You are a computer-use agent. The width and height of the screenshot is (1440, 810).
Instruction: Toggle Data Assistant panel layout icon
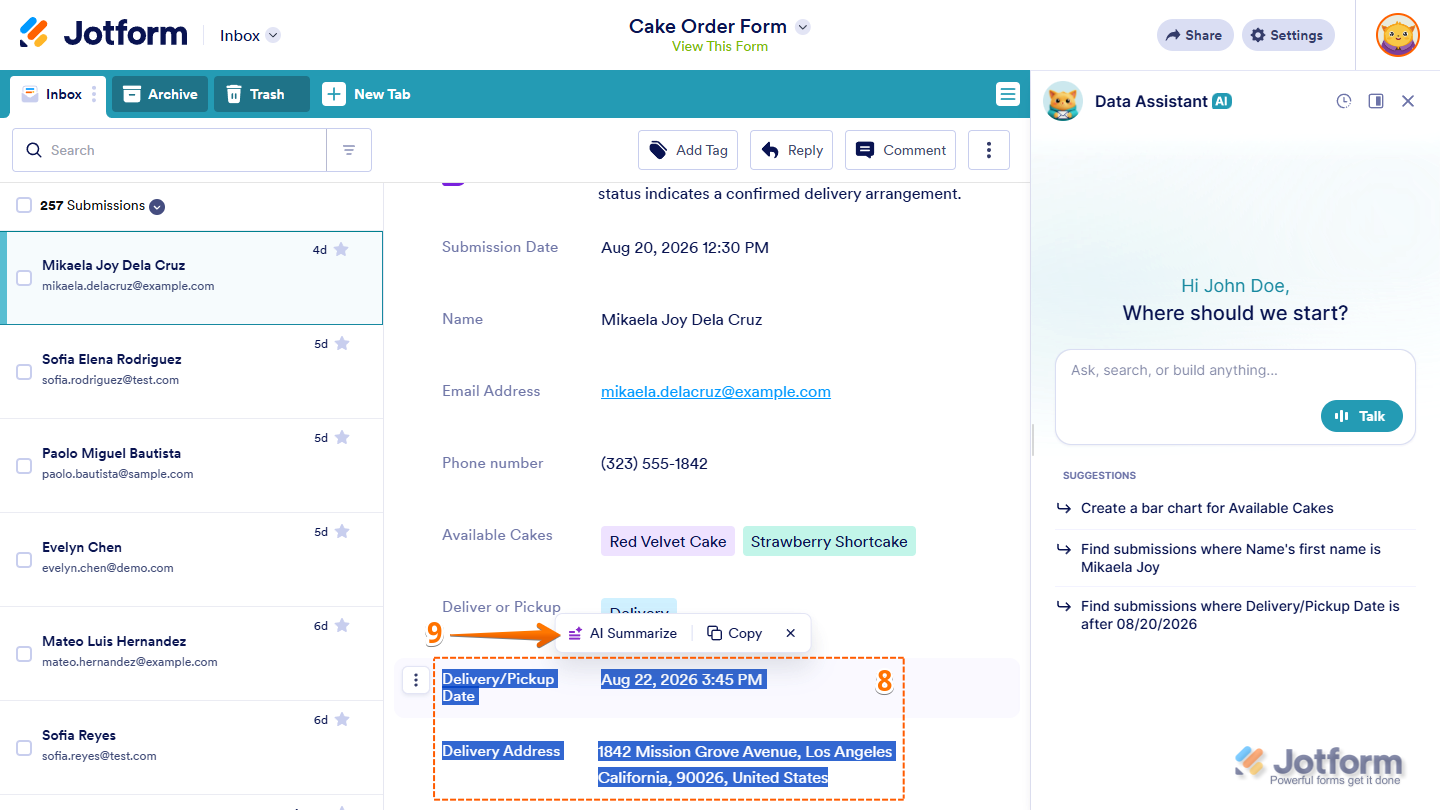[x=1376, y=101]
